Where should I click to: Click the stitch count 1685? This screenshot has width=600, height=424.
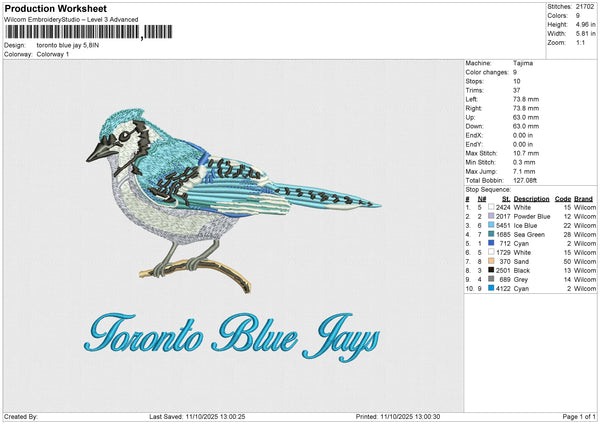point(503,235)
